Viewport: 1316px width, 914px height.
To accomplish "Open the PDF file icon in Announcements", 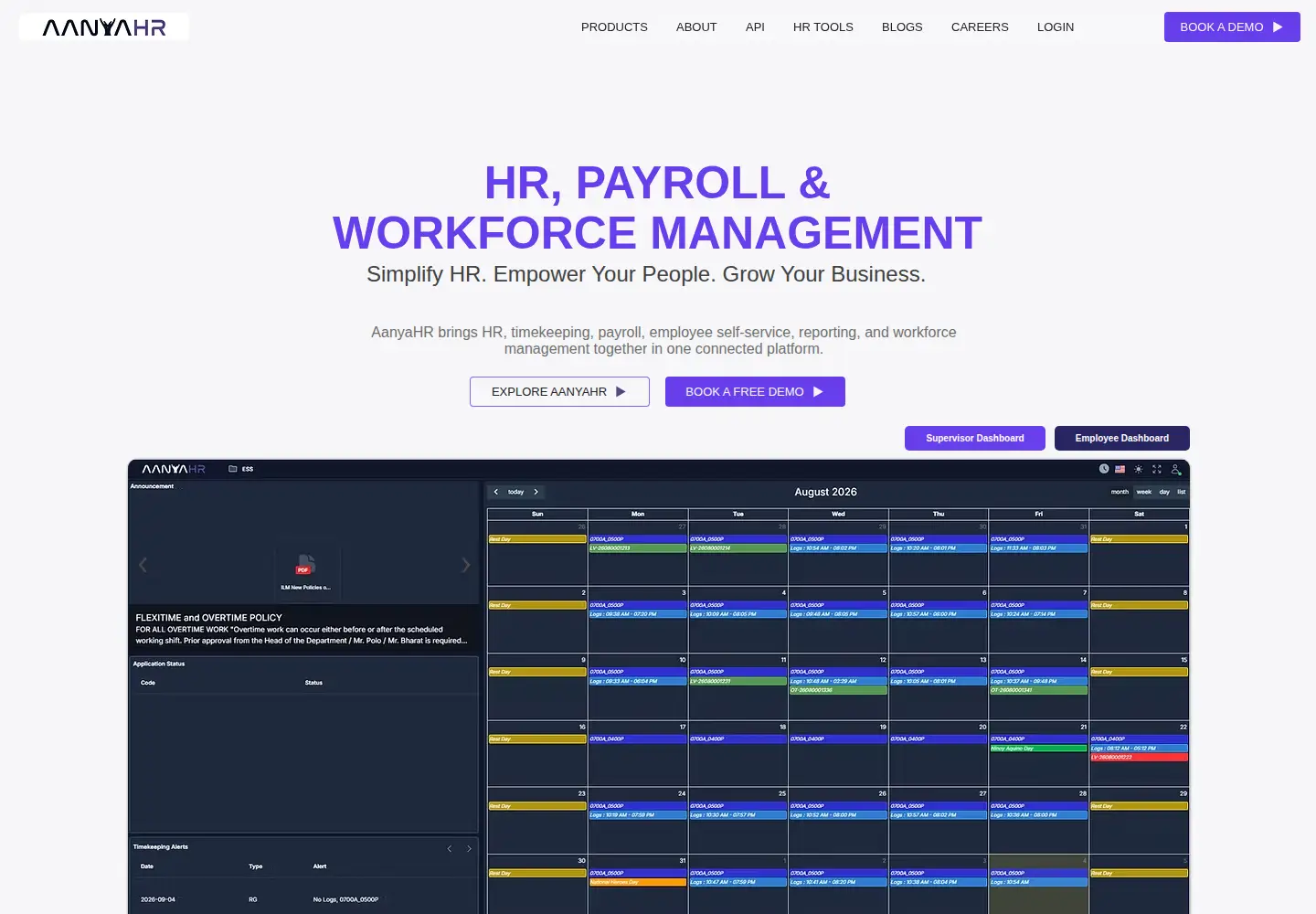I will click(305, 565).
